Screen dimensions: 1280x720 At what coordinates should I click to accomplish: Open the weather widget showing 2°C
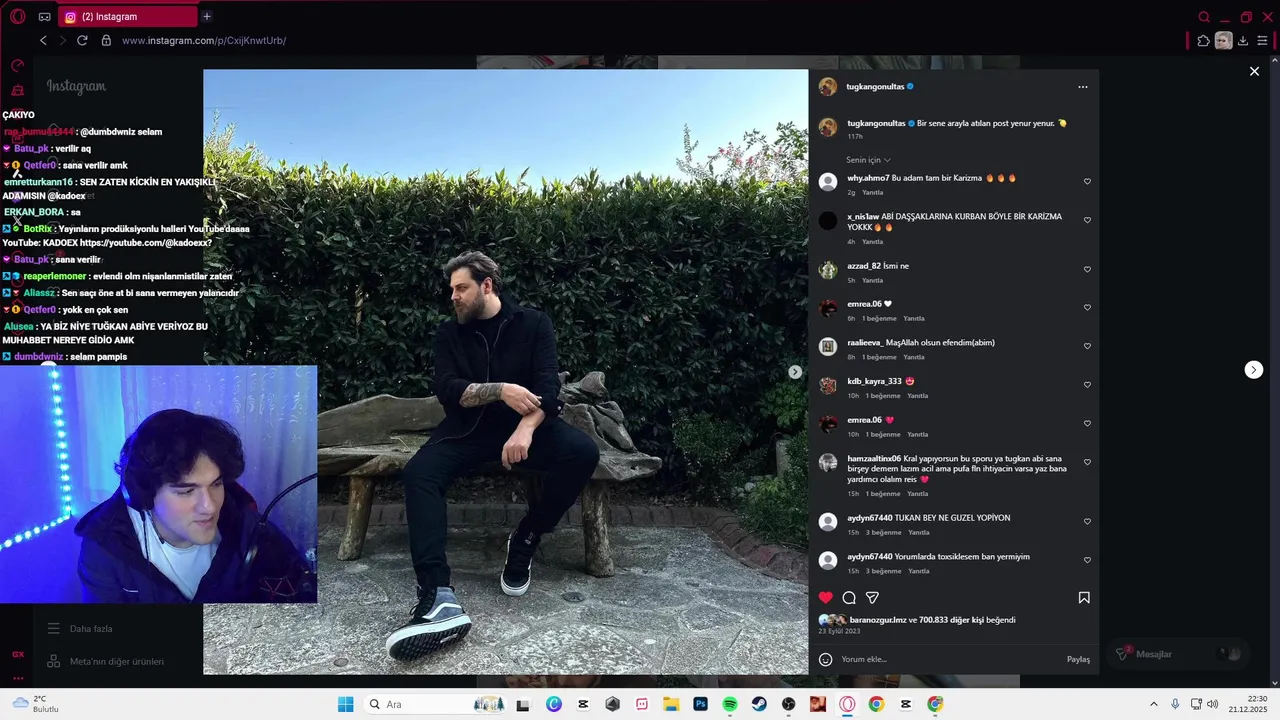pyautogui.click(x=34, y=704)
